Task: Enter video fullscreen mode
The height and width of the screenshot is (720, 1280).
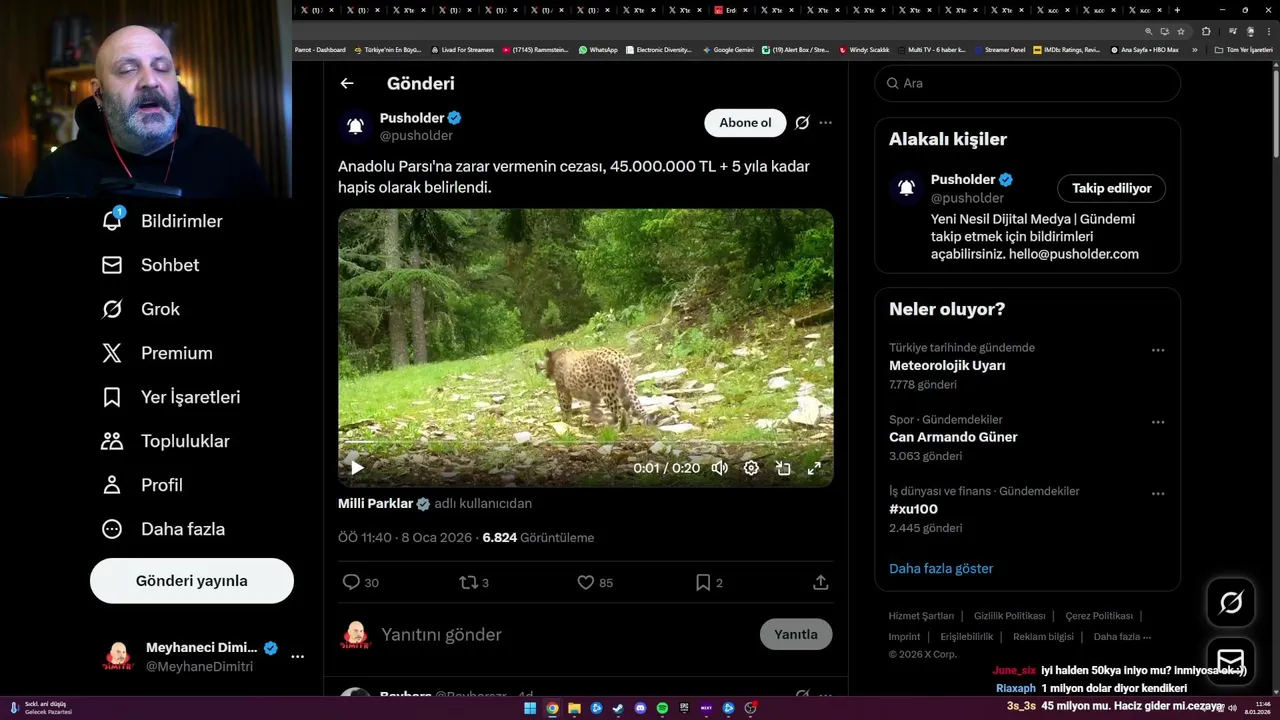Action: (814, 468)
